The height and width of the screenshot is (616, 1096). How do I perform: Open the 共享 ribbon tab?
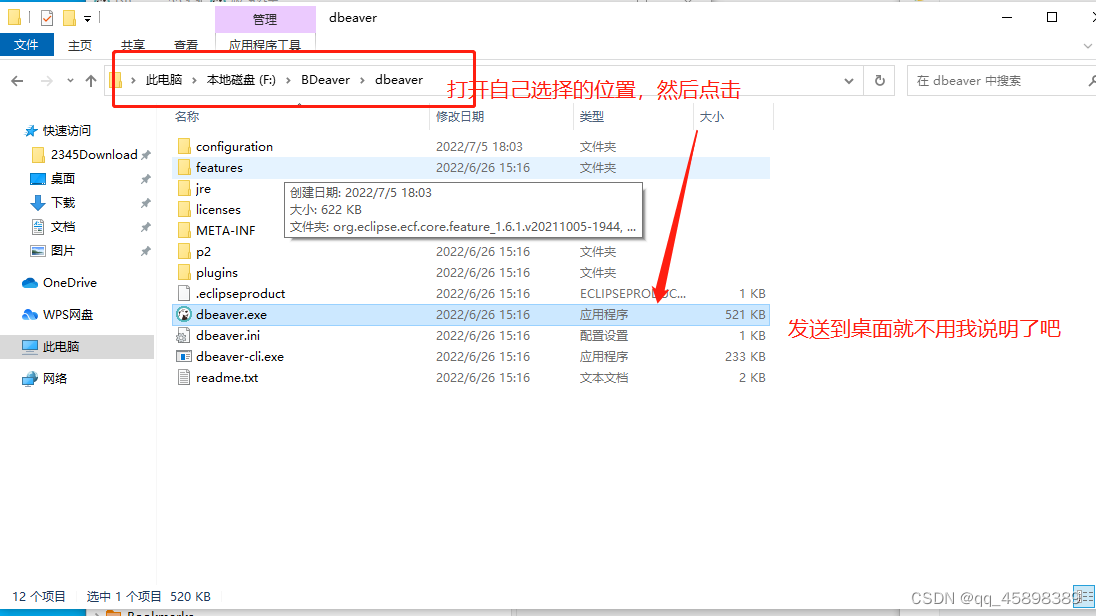(133, 45)
